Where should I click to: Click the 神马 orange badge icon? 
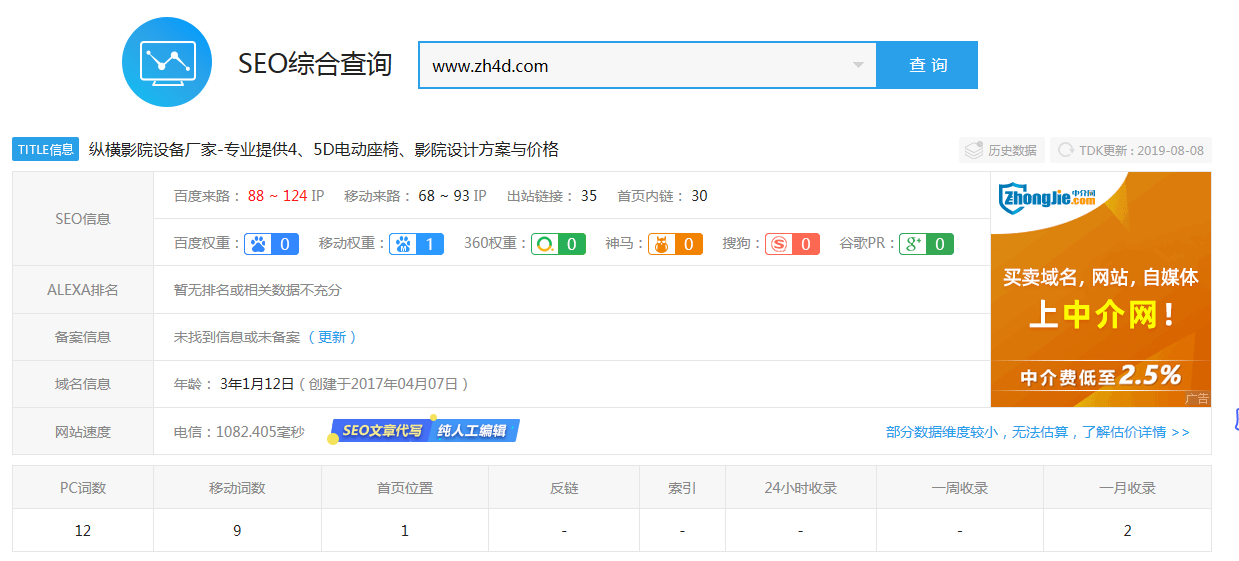click(x=675, y=243)
